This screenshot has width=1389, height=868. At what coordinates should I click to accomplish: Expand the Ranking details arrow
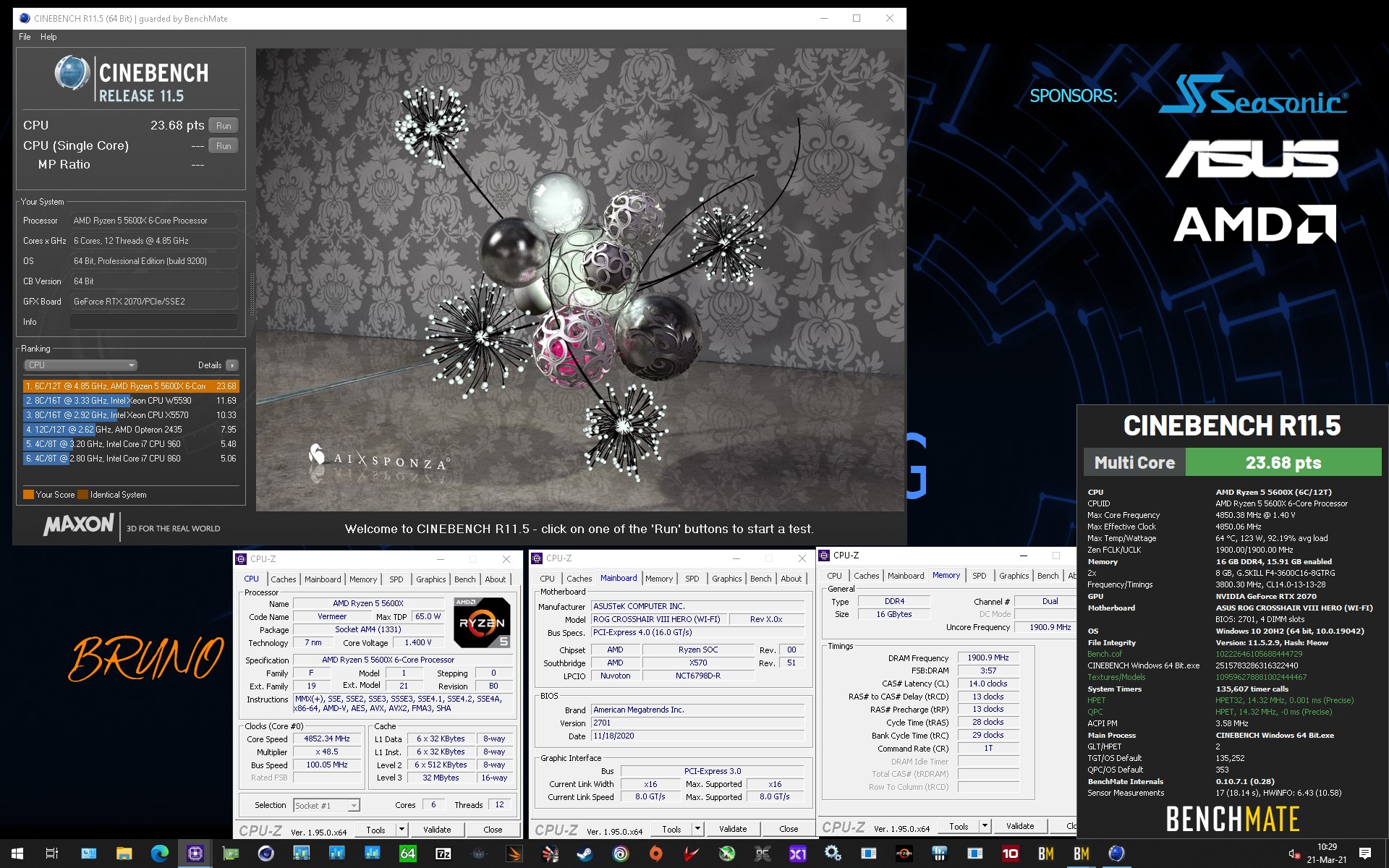pyautogui.click(x=232, y=365)
